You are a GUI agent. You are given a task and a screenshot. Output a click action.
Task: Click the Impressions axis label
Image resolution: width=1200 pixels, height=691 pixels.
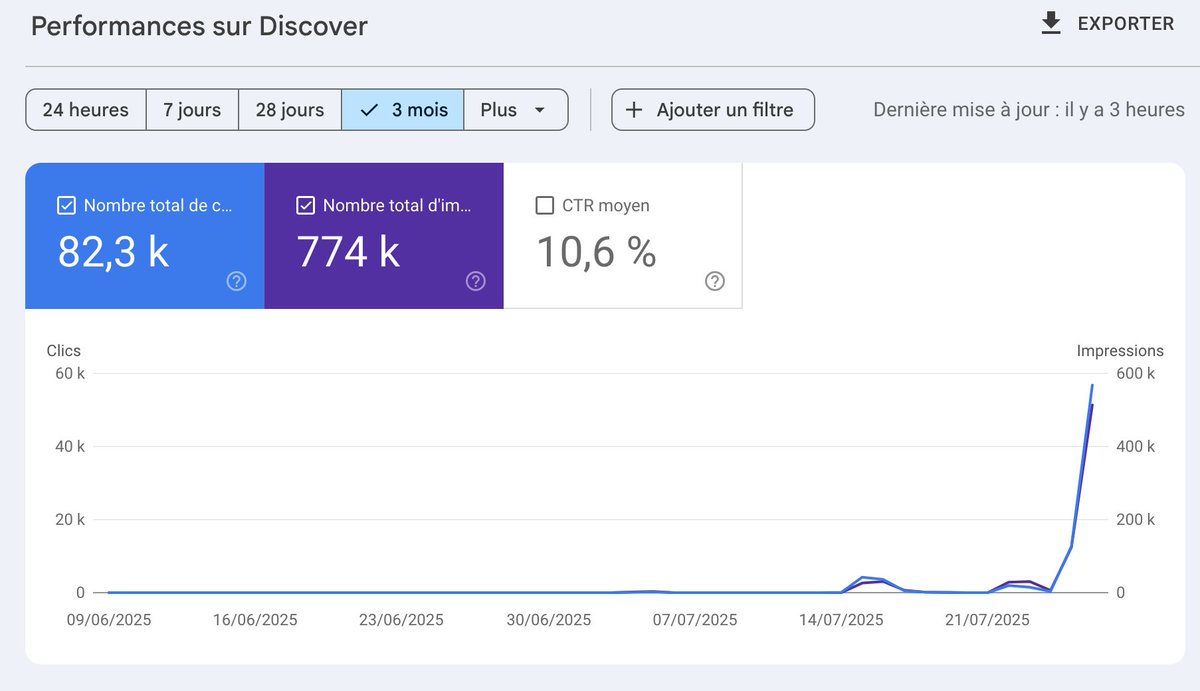[1120, 351]
